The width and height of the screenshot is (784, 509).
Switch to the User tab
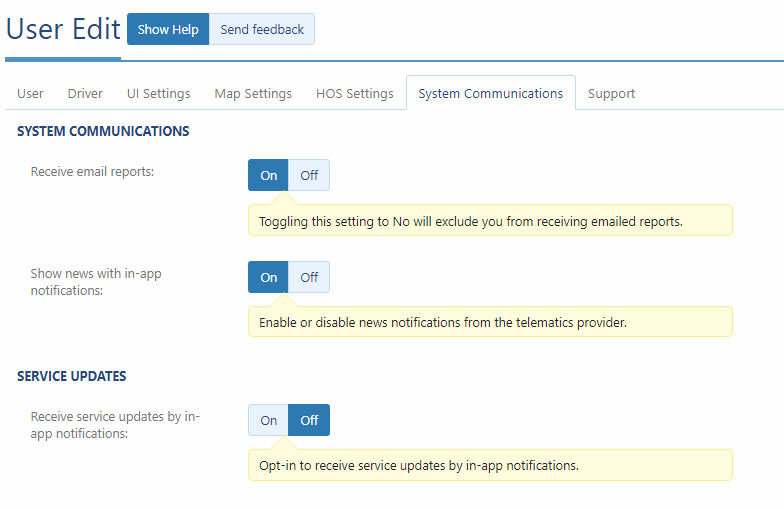click(30, 93)
